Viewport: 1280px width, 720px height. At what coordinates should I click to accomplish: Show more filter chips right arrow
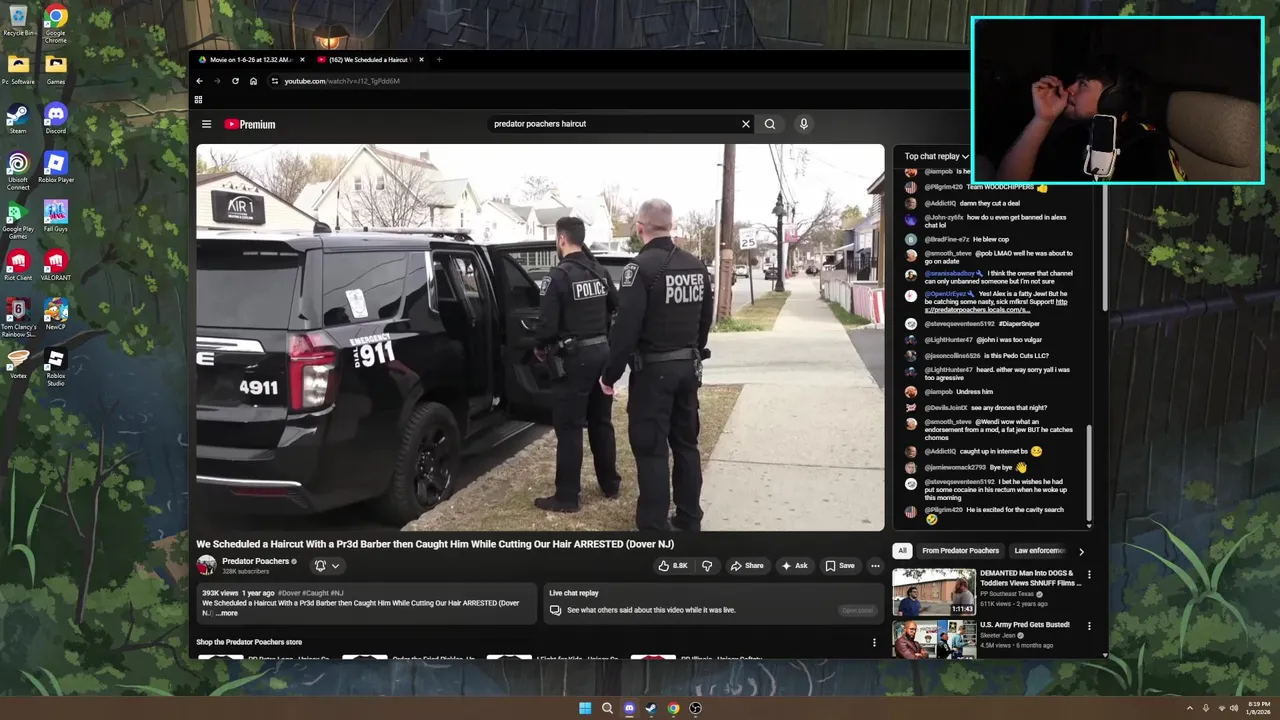click(x=1081, y=551)
